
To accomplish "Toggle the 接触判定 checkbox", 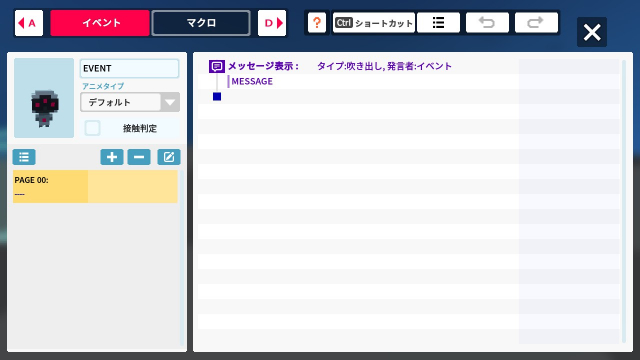I will 93,128.
